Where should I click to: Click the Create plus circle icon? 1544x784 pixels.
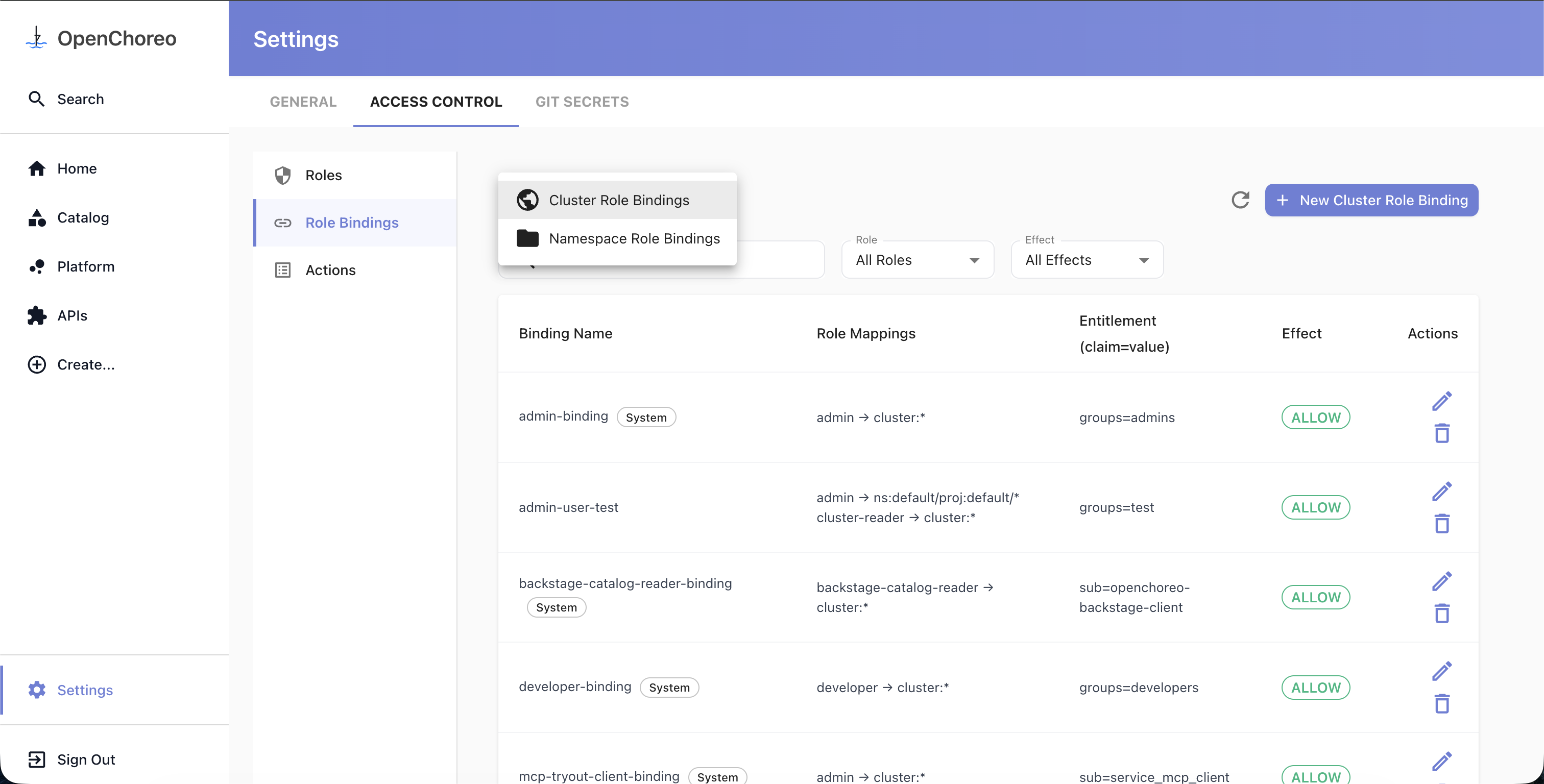click(37, 364)
